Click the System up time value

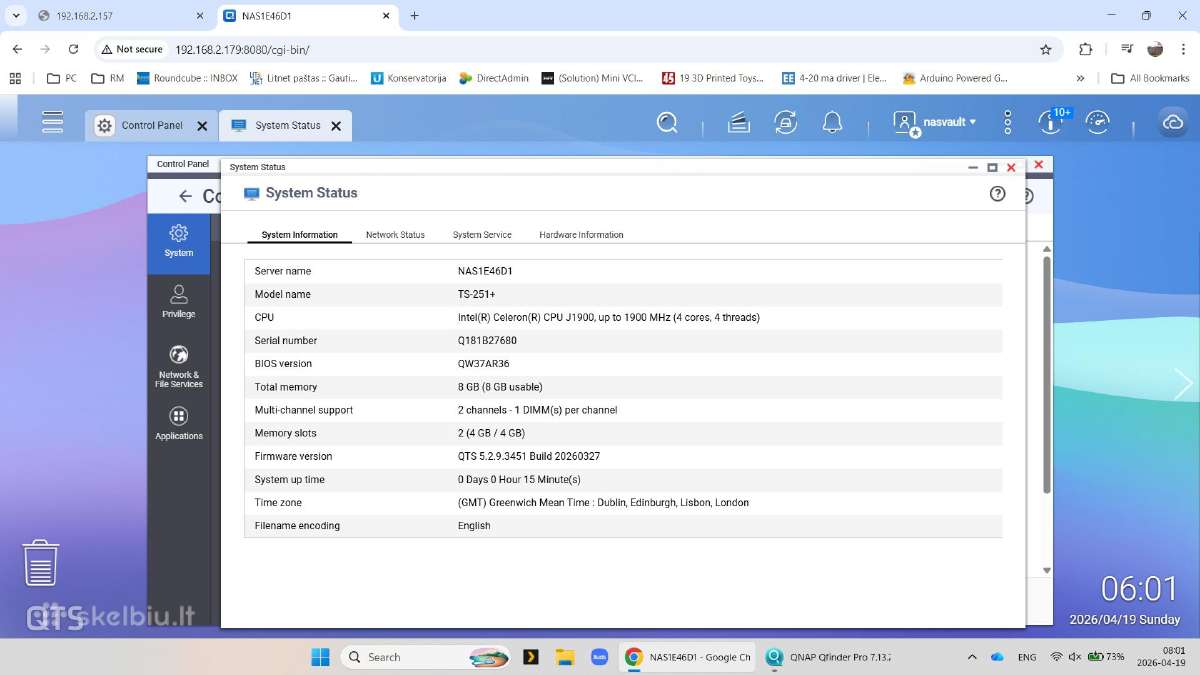tap(519, 479)
